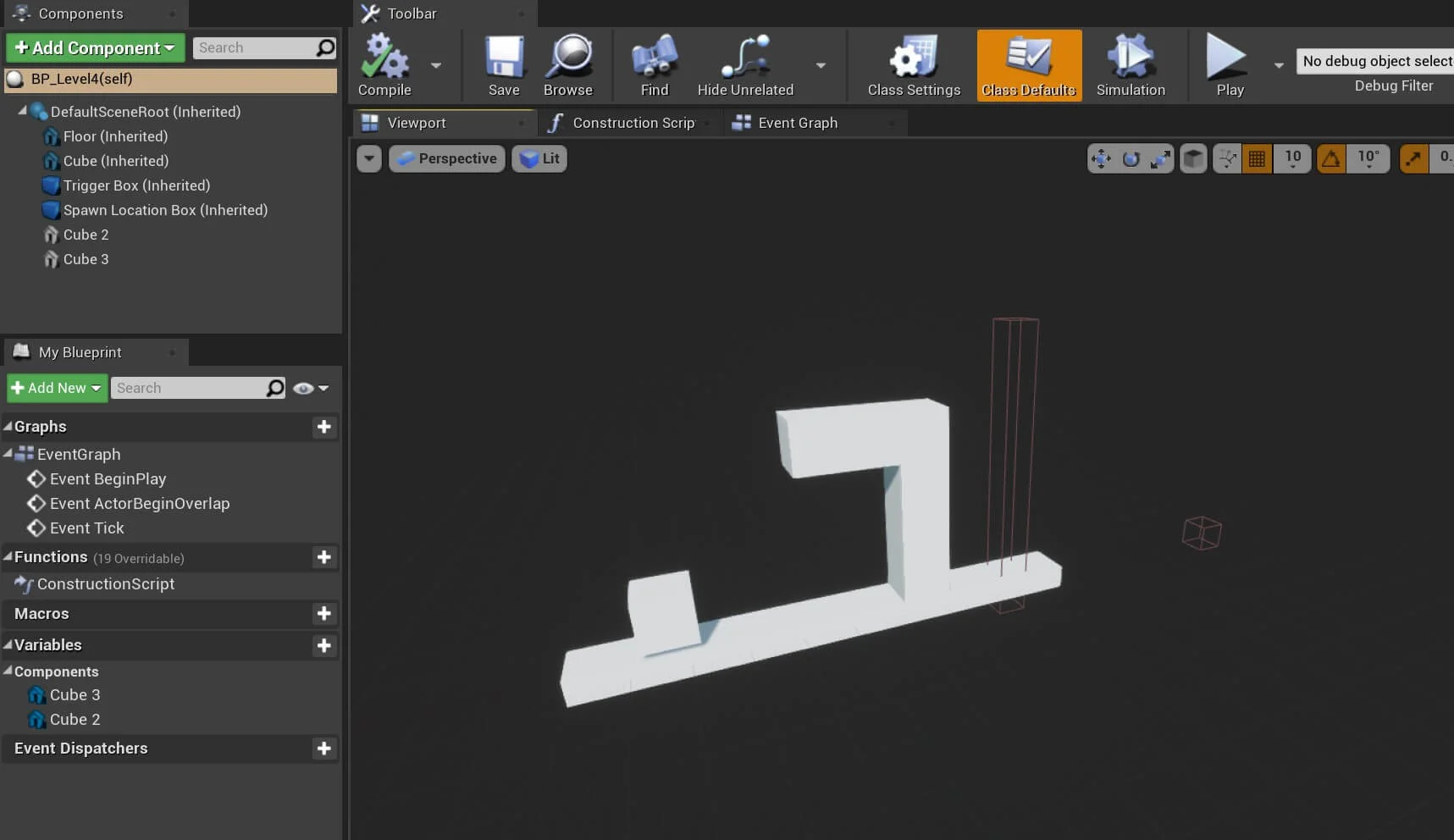Start Simulation from the toolbar
Viewport: 1454px width, 840px height.
(x=1130, y=58)
